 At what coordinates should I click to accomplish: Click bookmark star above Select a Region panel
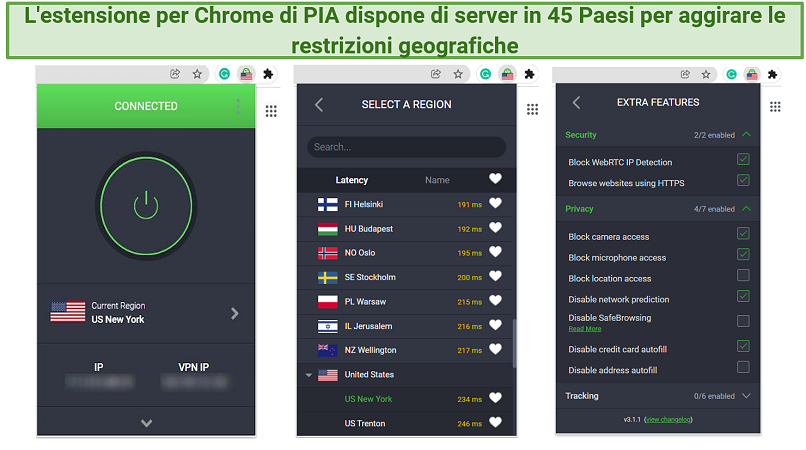(458, 74)
